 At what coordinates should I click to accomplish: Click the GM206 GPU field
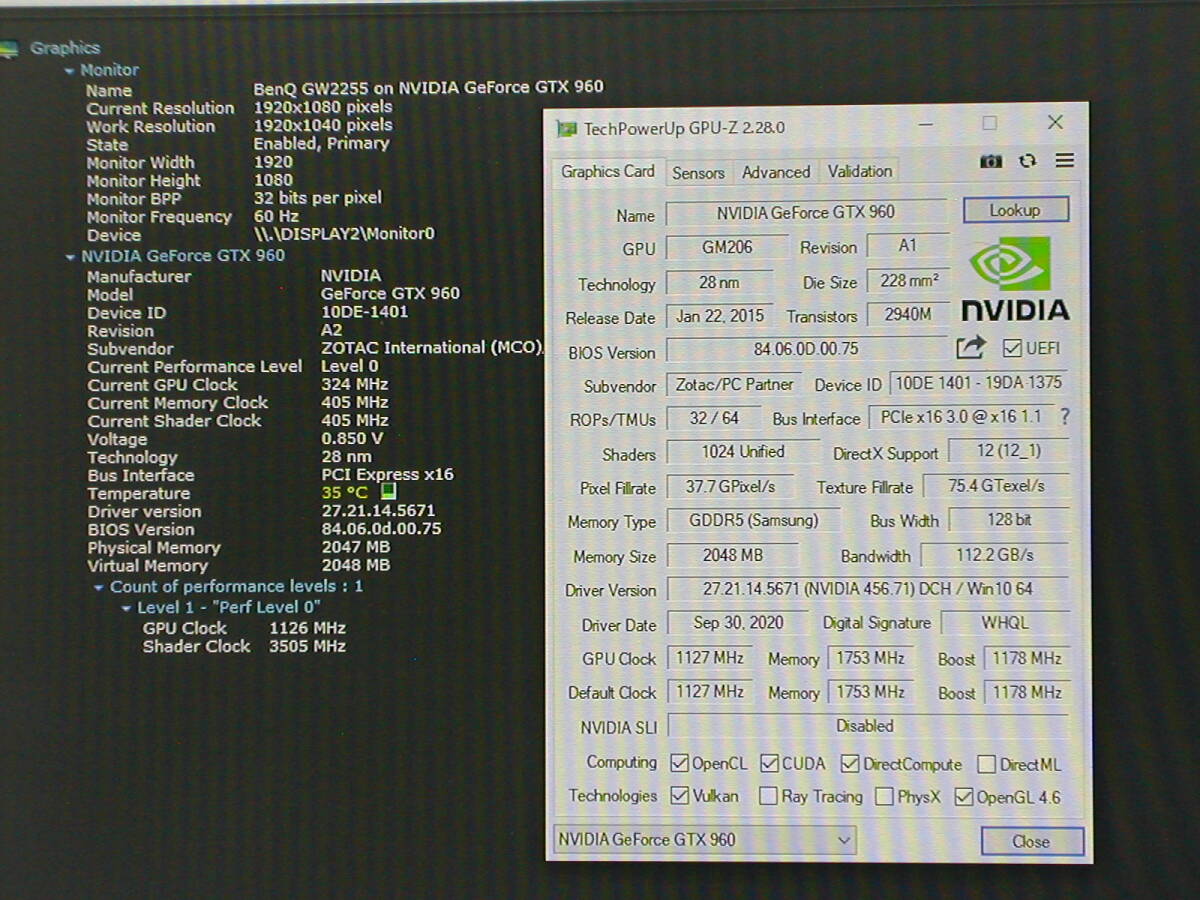(x=727, y=246)
